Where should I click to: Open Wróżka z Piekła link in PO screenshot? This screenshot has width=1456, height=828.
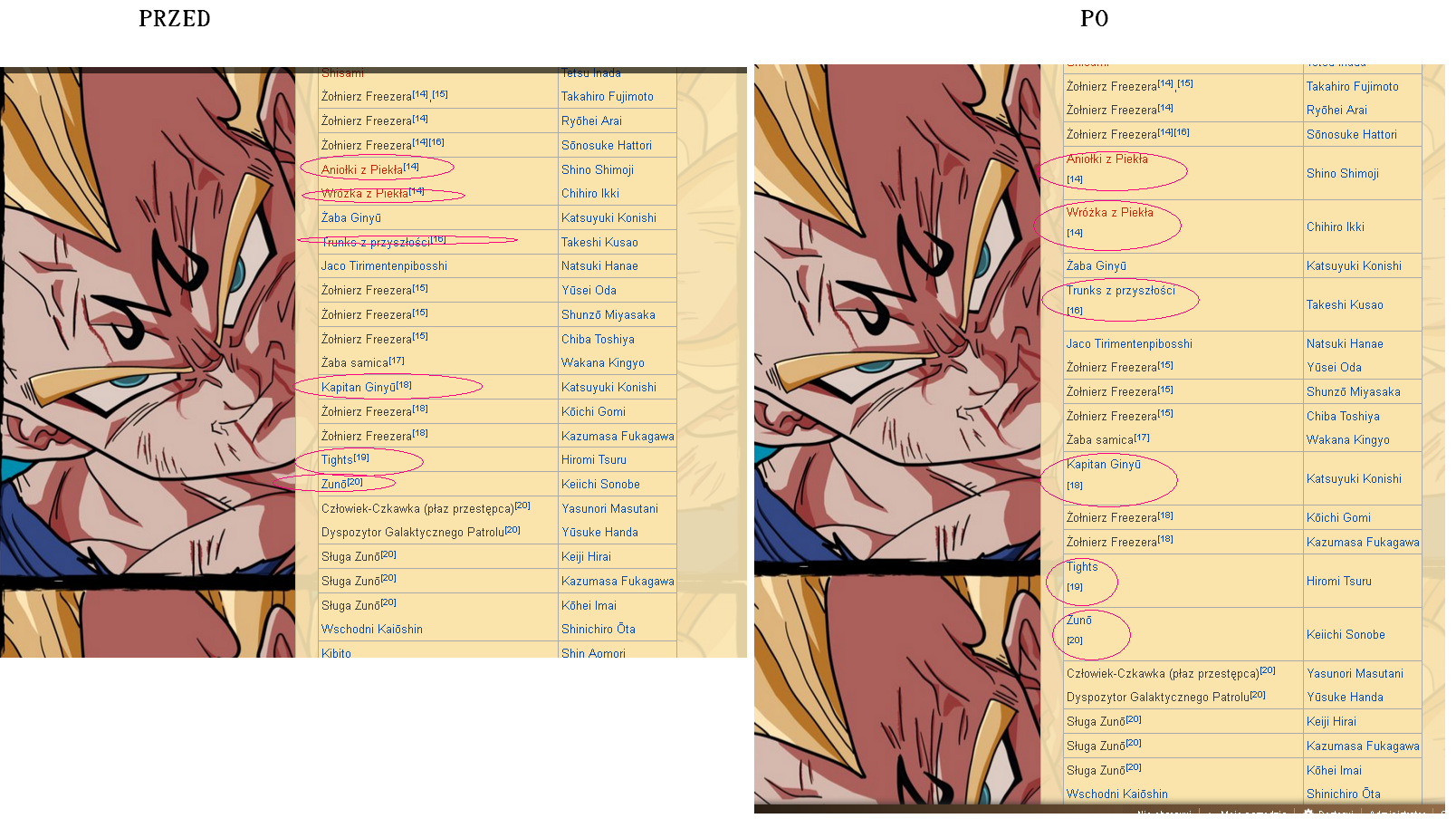[1109, 213]
